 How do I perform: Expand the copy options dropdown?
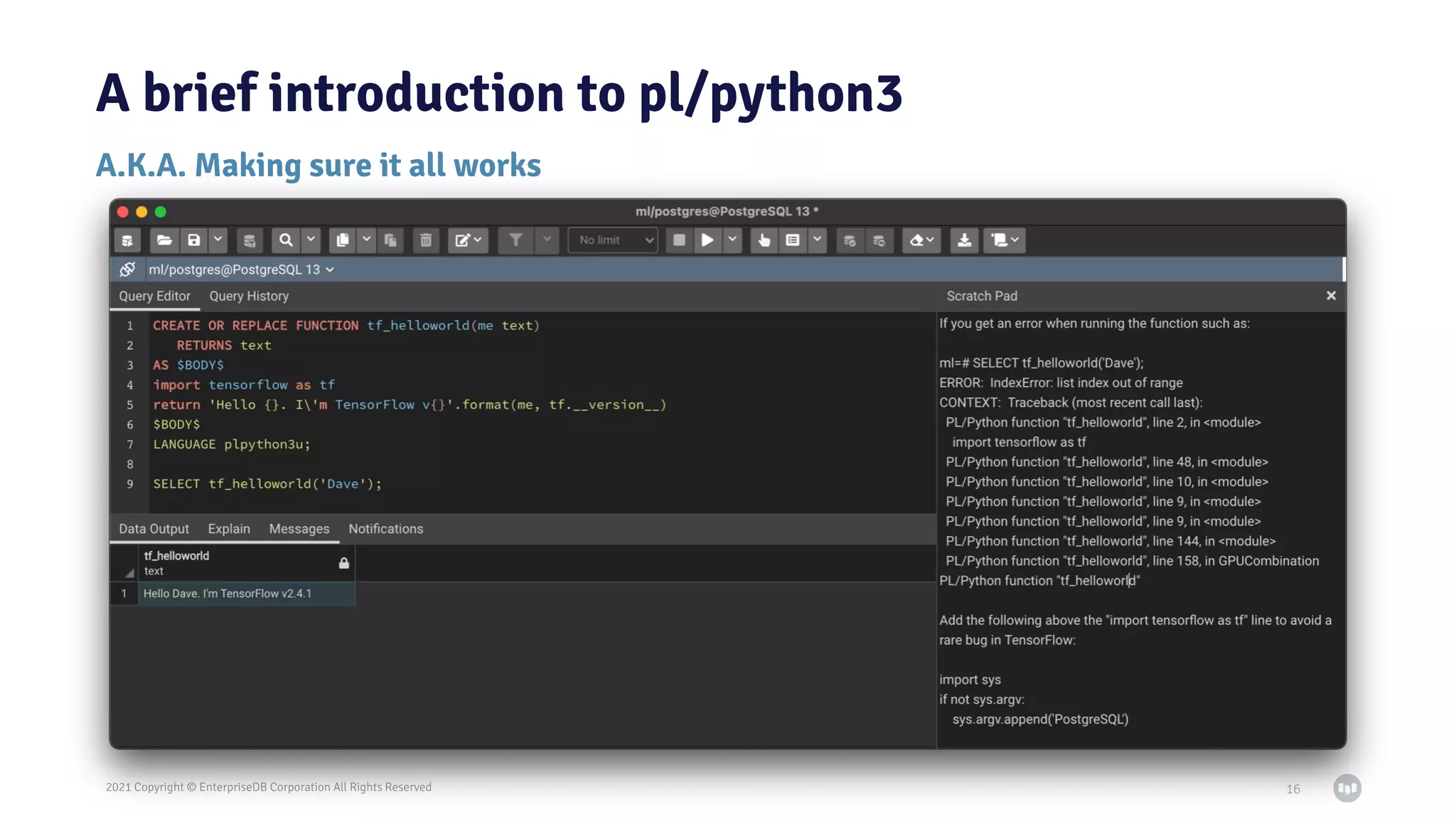(x=367, y=240)
